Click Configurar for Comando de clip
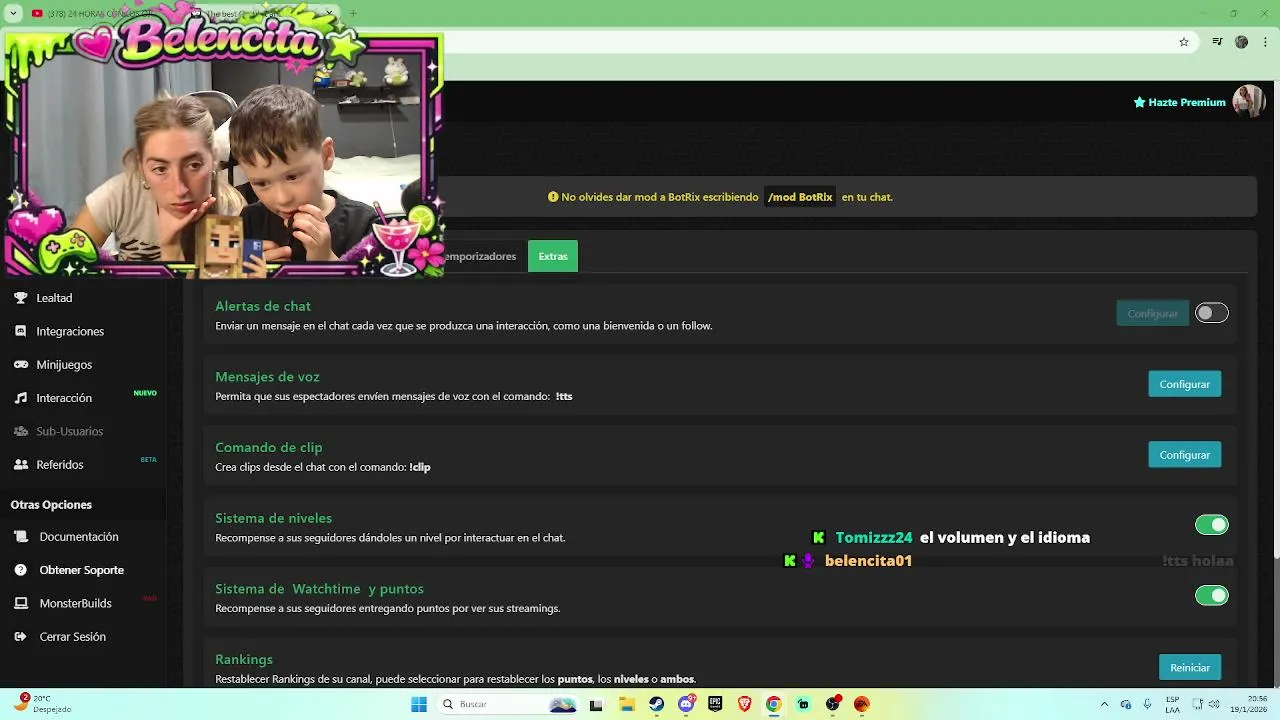Screen dimensions: 1280x720 [1184, 455]
